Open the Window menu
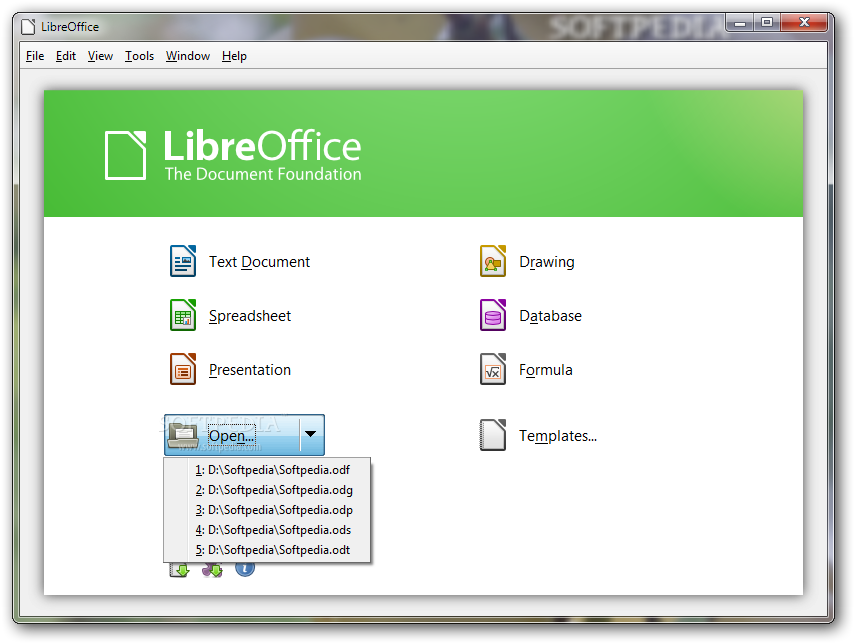855x644 pixels. (x=187, y=56)
